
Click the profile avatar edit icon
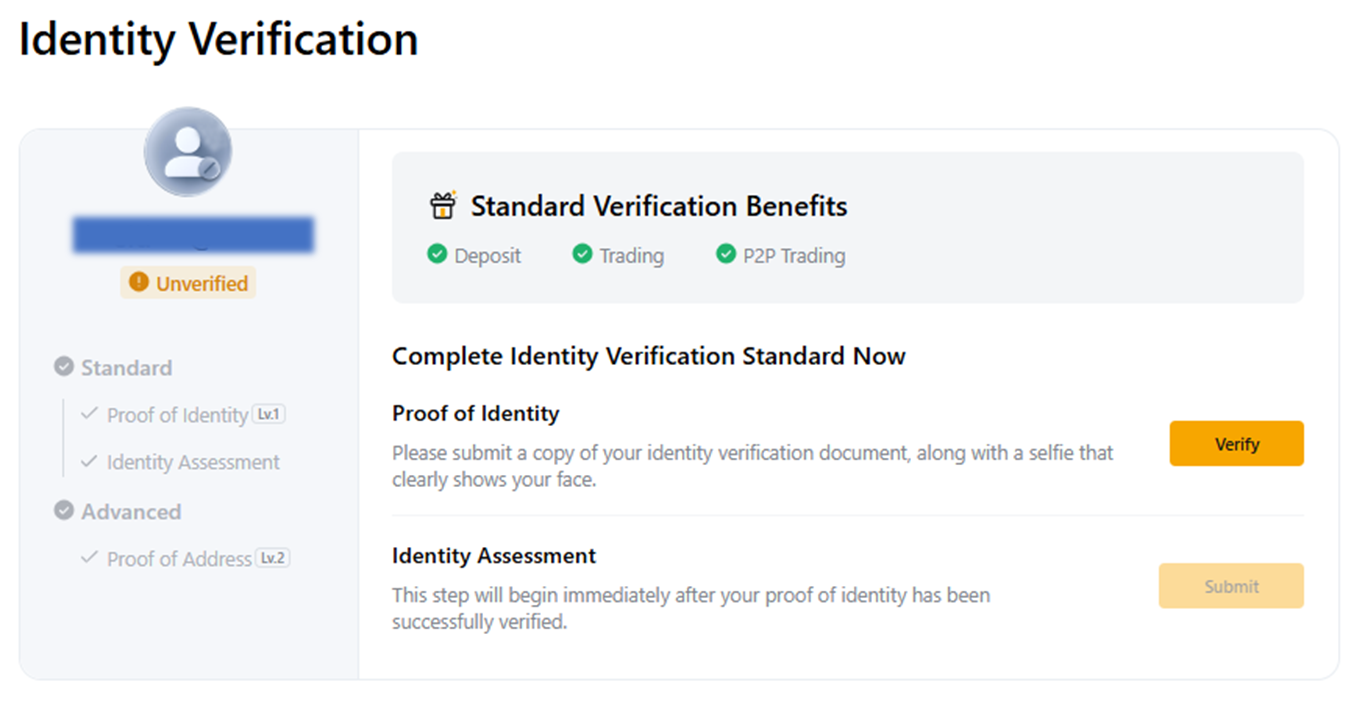[x=208, y=170]
